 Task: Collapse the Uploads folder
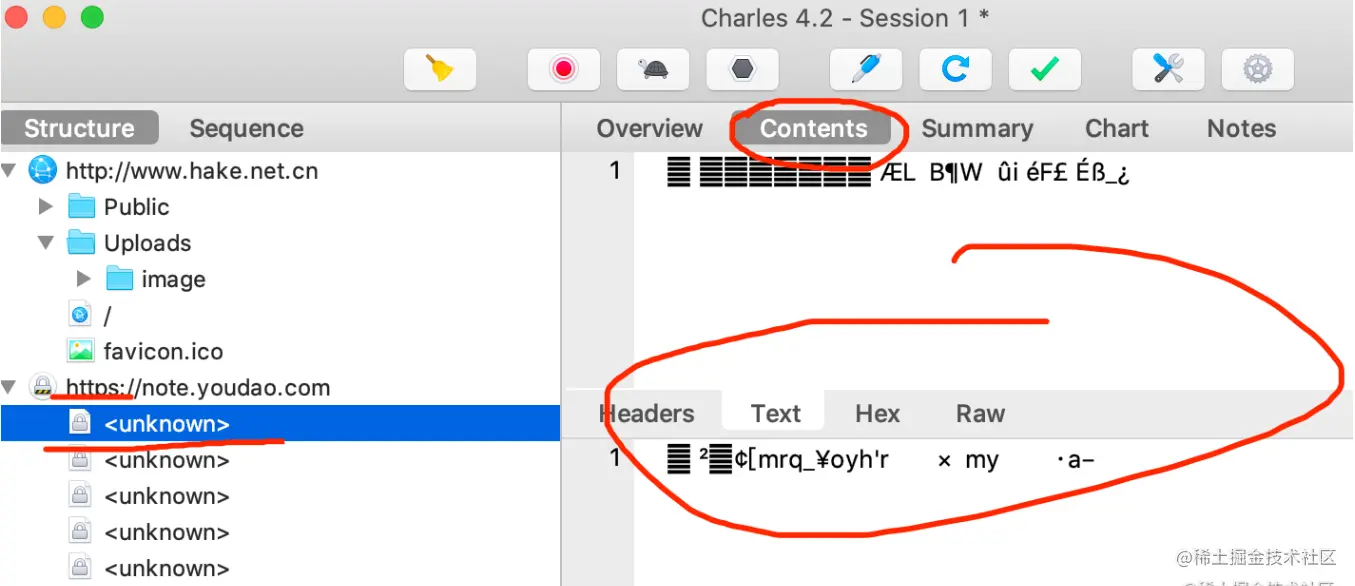[45, 243]
